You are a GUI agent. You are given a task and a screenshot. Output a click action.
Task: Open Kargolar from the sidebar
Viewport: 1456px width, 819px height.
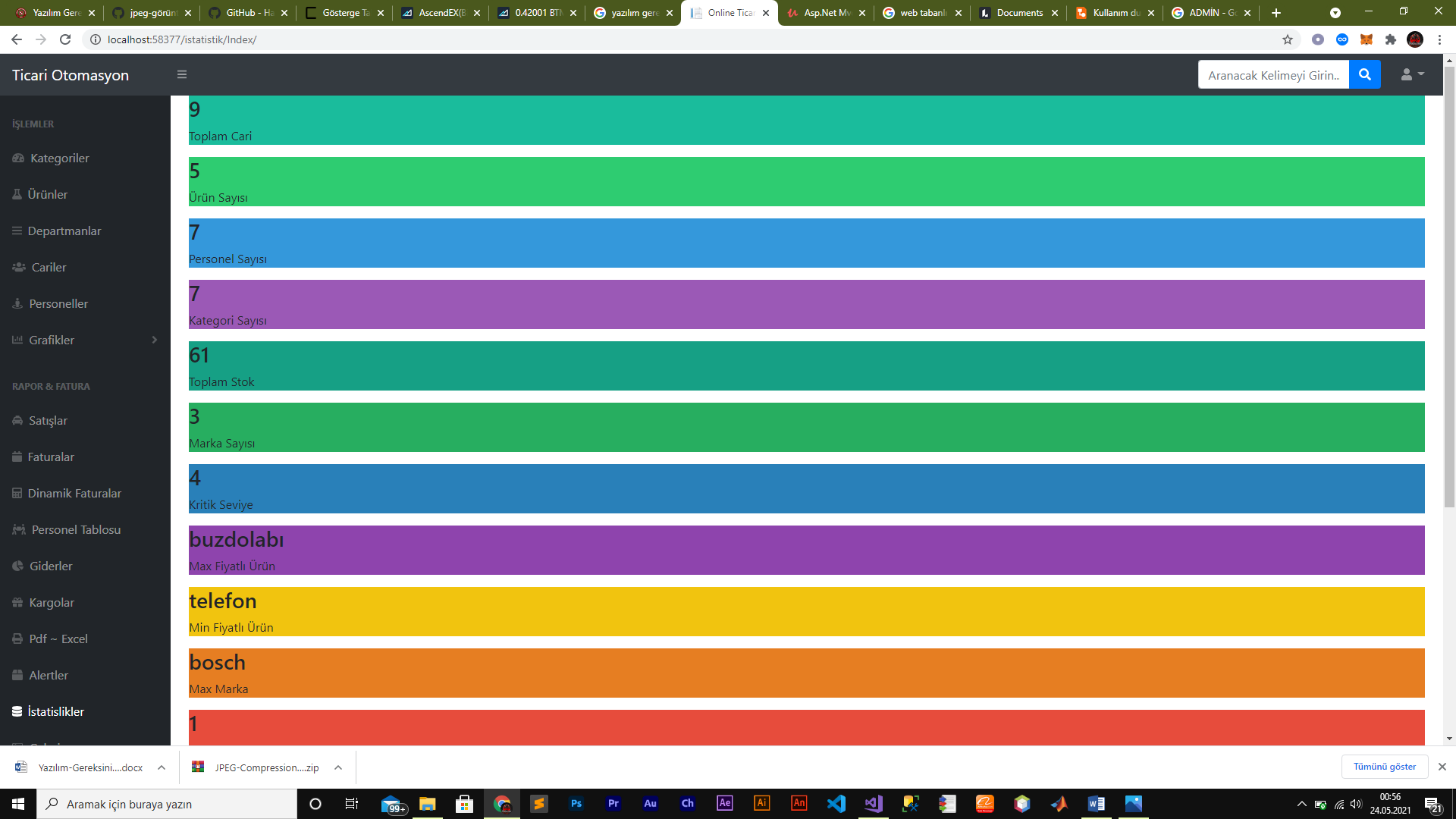51,602
